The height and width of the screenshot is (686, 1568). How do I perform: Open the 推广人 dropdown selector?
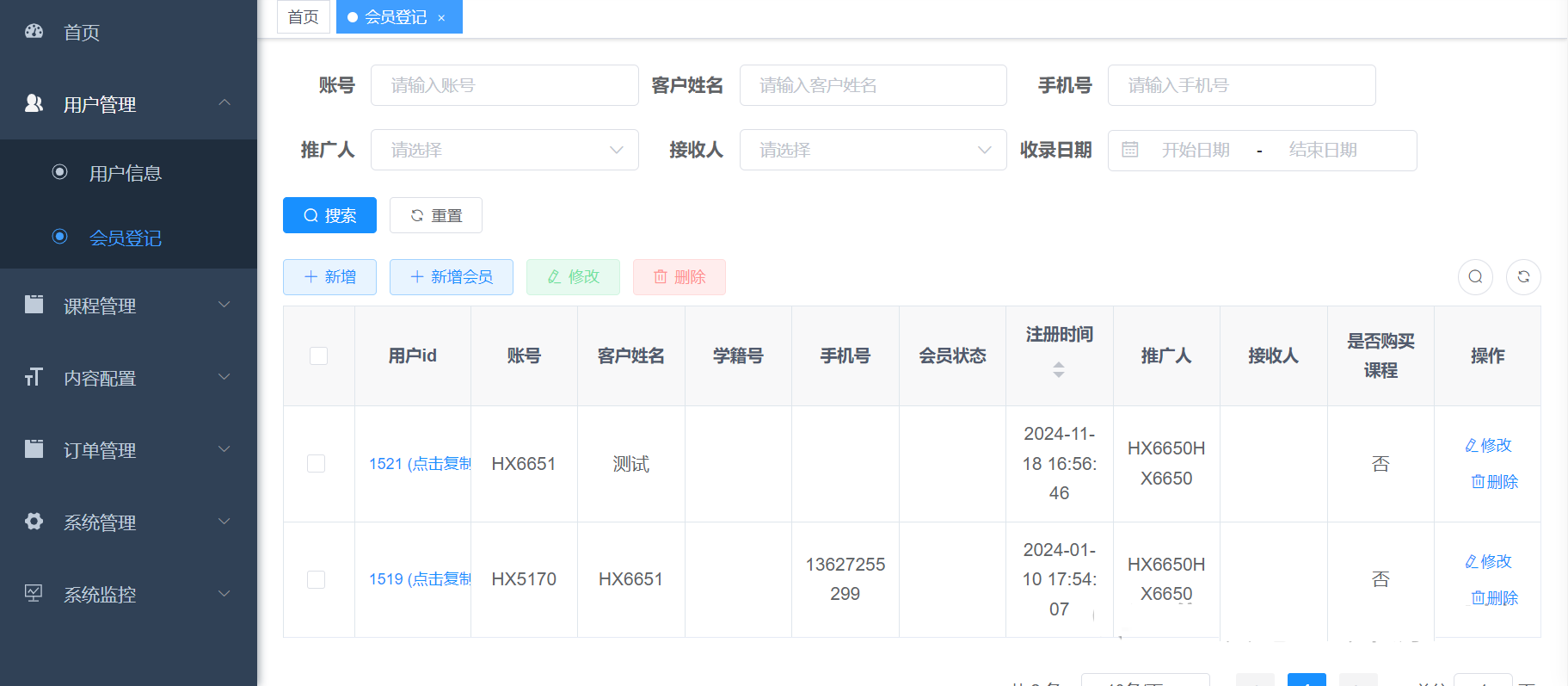tap(504, 150)
